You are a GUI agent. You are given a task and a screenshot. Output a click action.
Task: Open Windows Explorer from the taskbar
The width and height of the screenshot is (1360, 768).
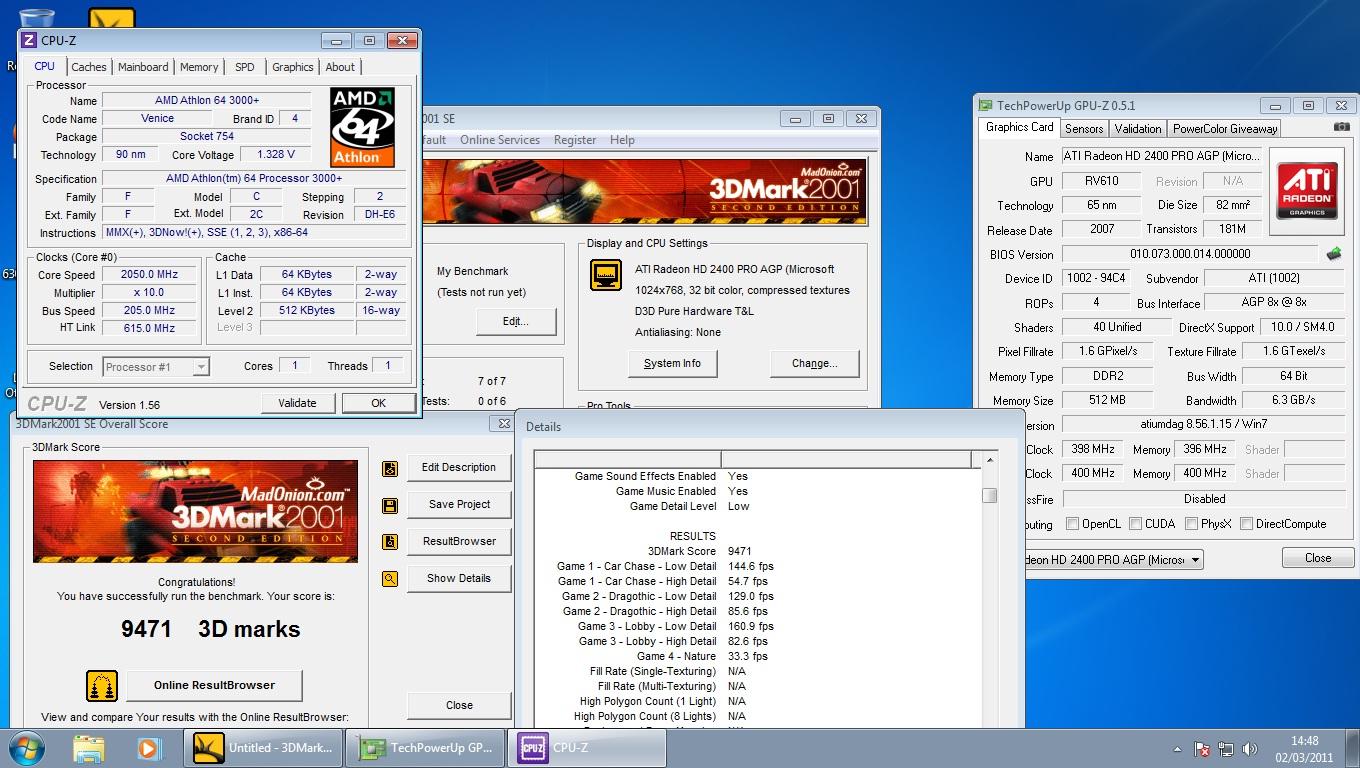[x=89, y=748]
